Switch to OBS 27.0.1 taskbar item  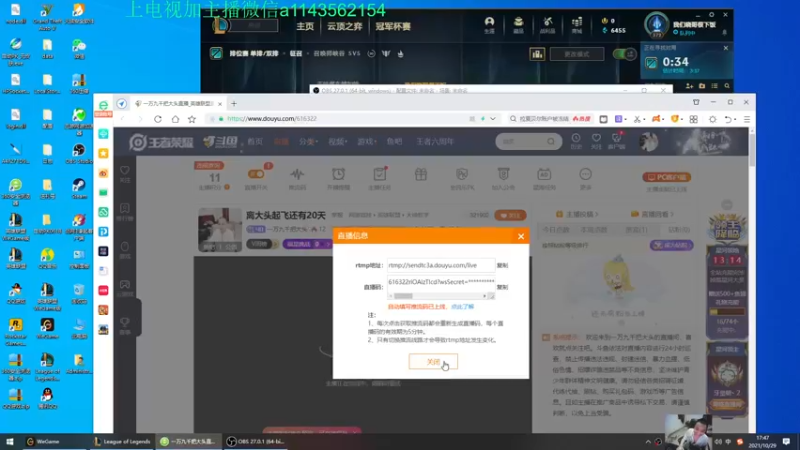255,442
